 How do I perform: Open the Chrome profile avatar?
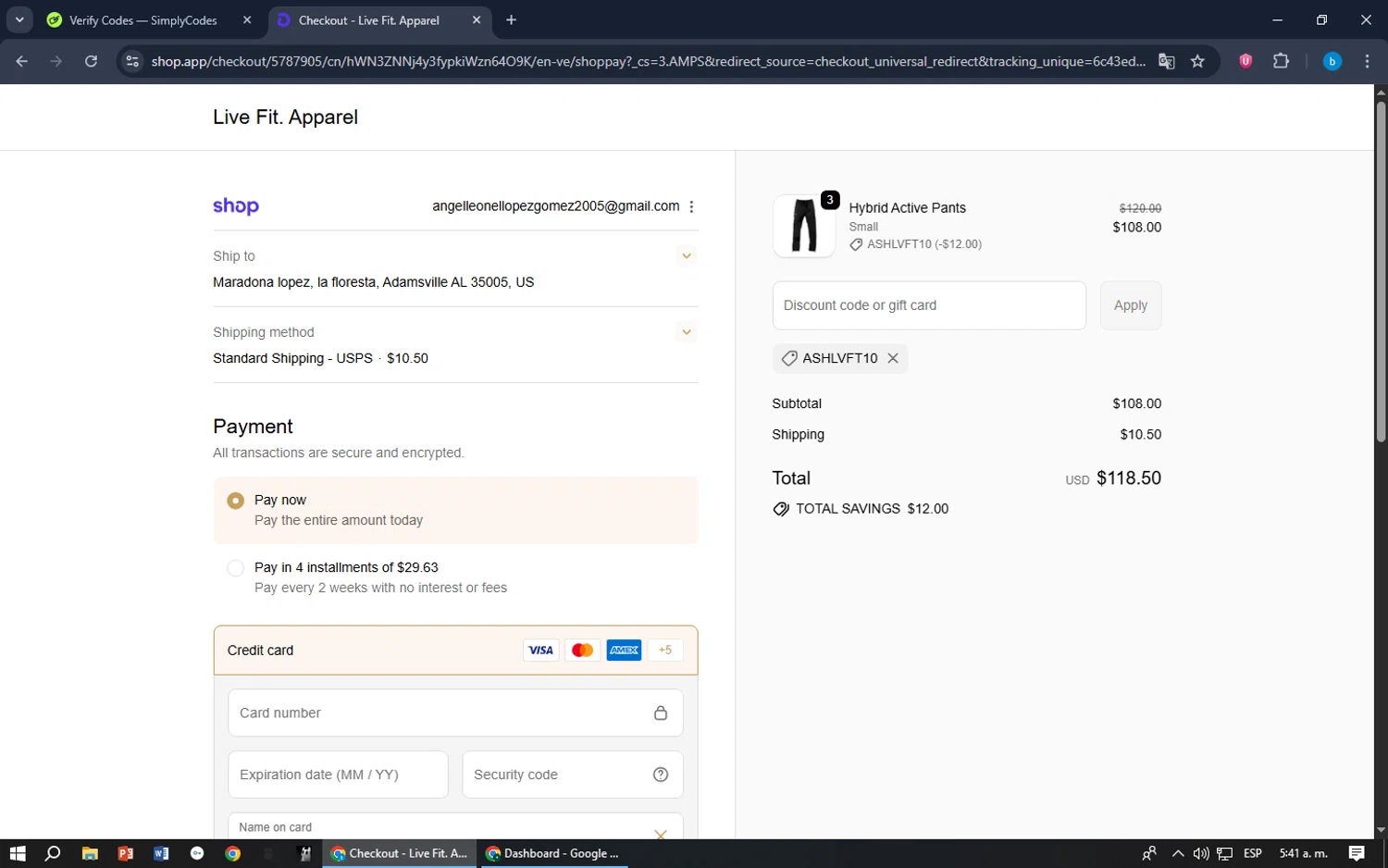1332,61
